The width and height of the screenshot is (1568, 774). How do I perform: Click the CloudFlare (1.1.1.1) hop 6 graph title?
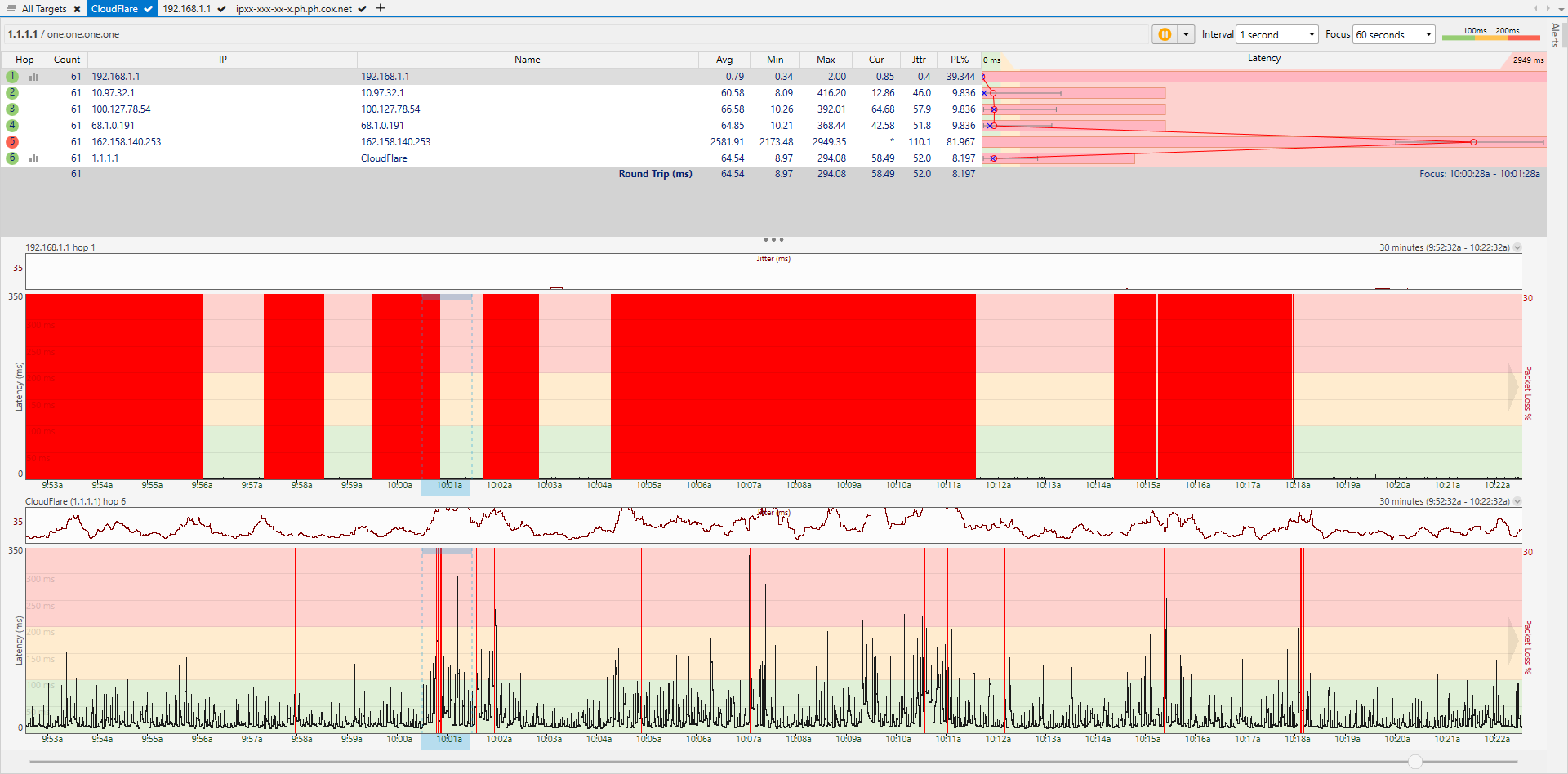pyautogui.click(x=76, y=501)
